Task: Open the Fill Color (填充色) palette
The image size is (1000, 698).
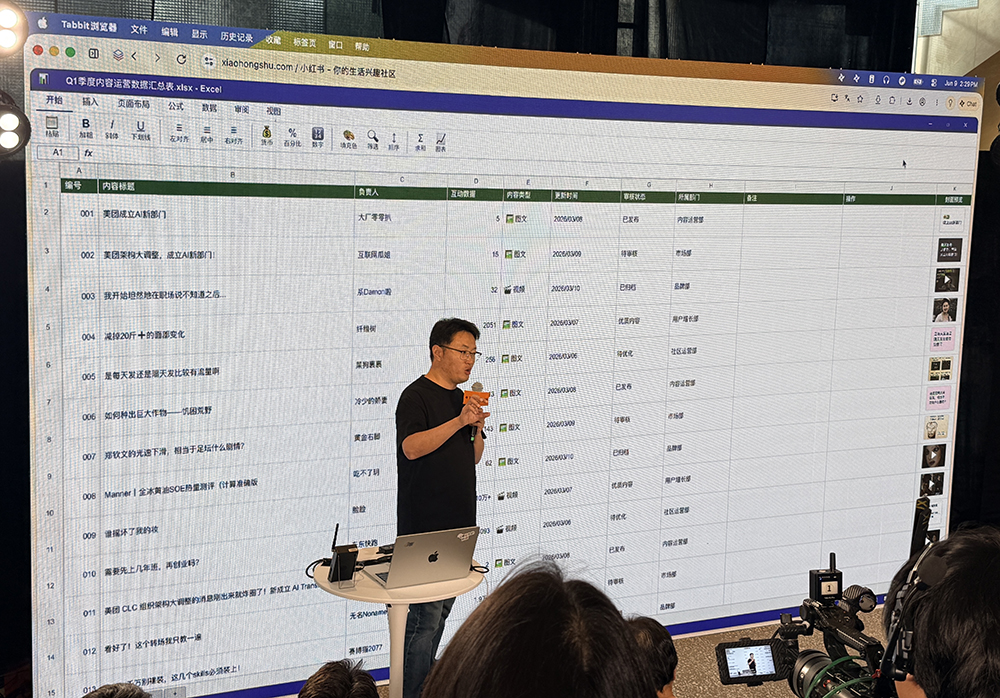Action: point(348,138)
